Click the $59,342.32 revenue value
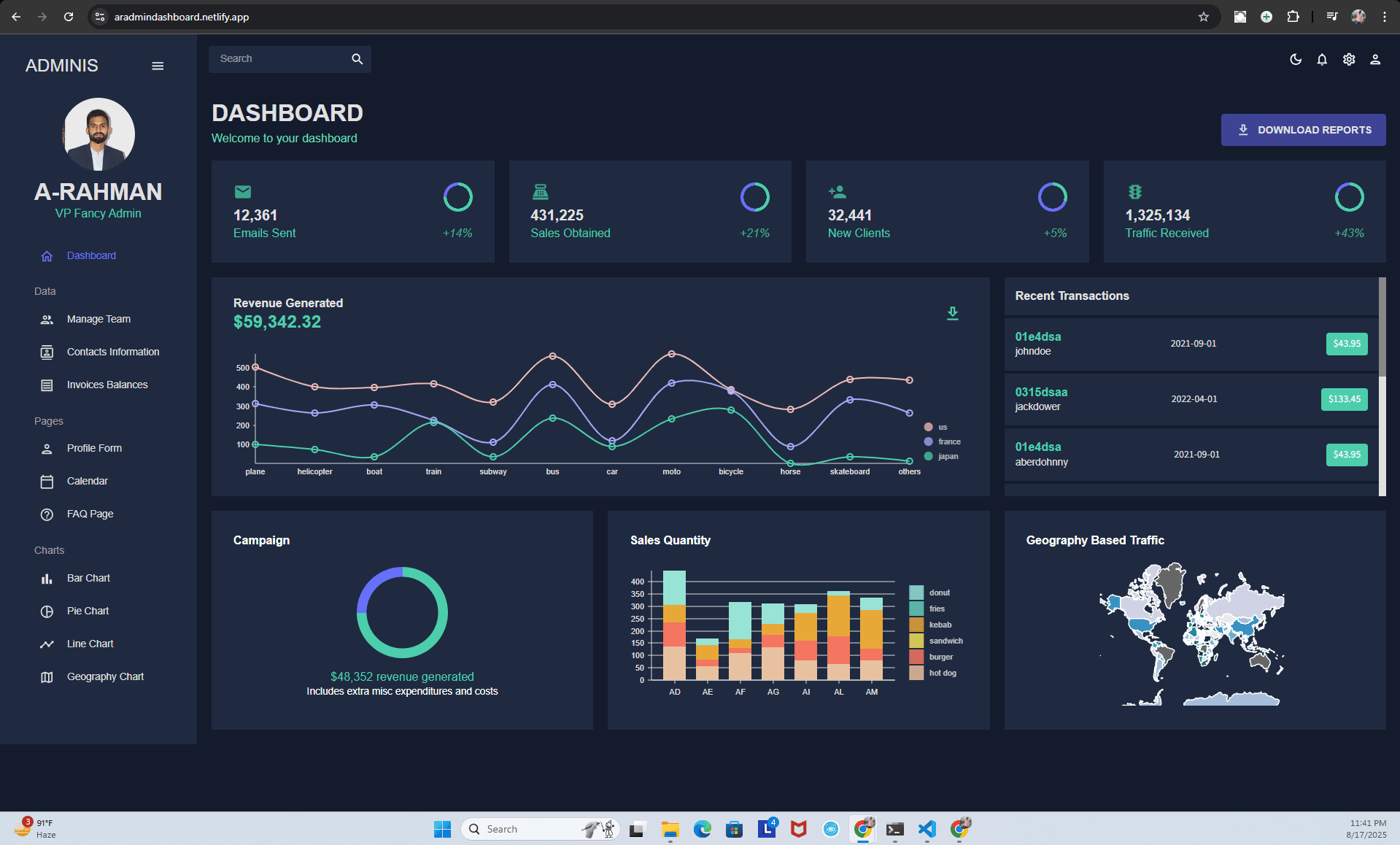The height and width of the screenshot is (845, 1400). (x=277, y=322)
